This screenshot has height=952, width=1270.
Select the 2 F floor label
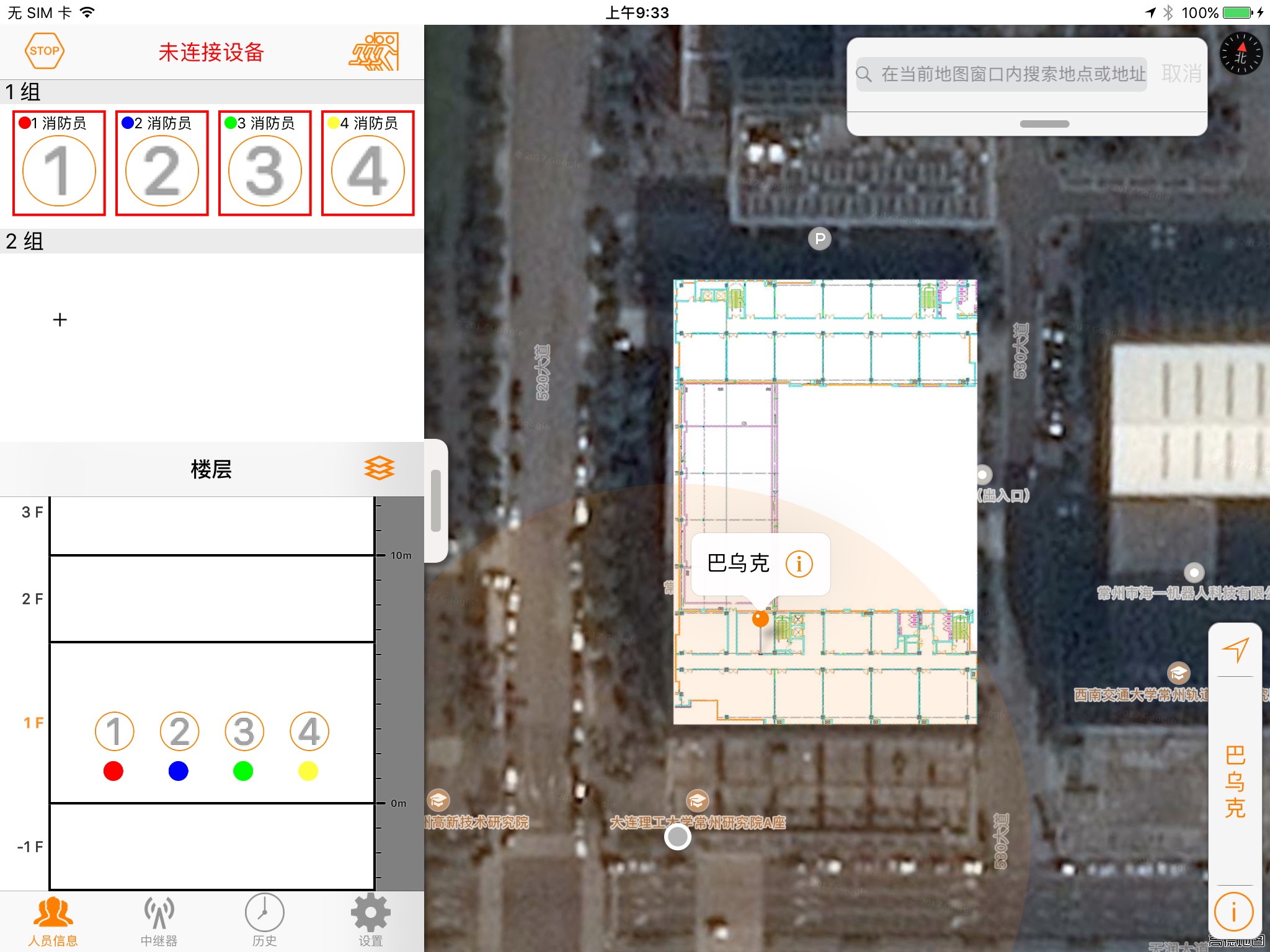32,599
